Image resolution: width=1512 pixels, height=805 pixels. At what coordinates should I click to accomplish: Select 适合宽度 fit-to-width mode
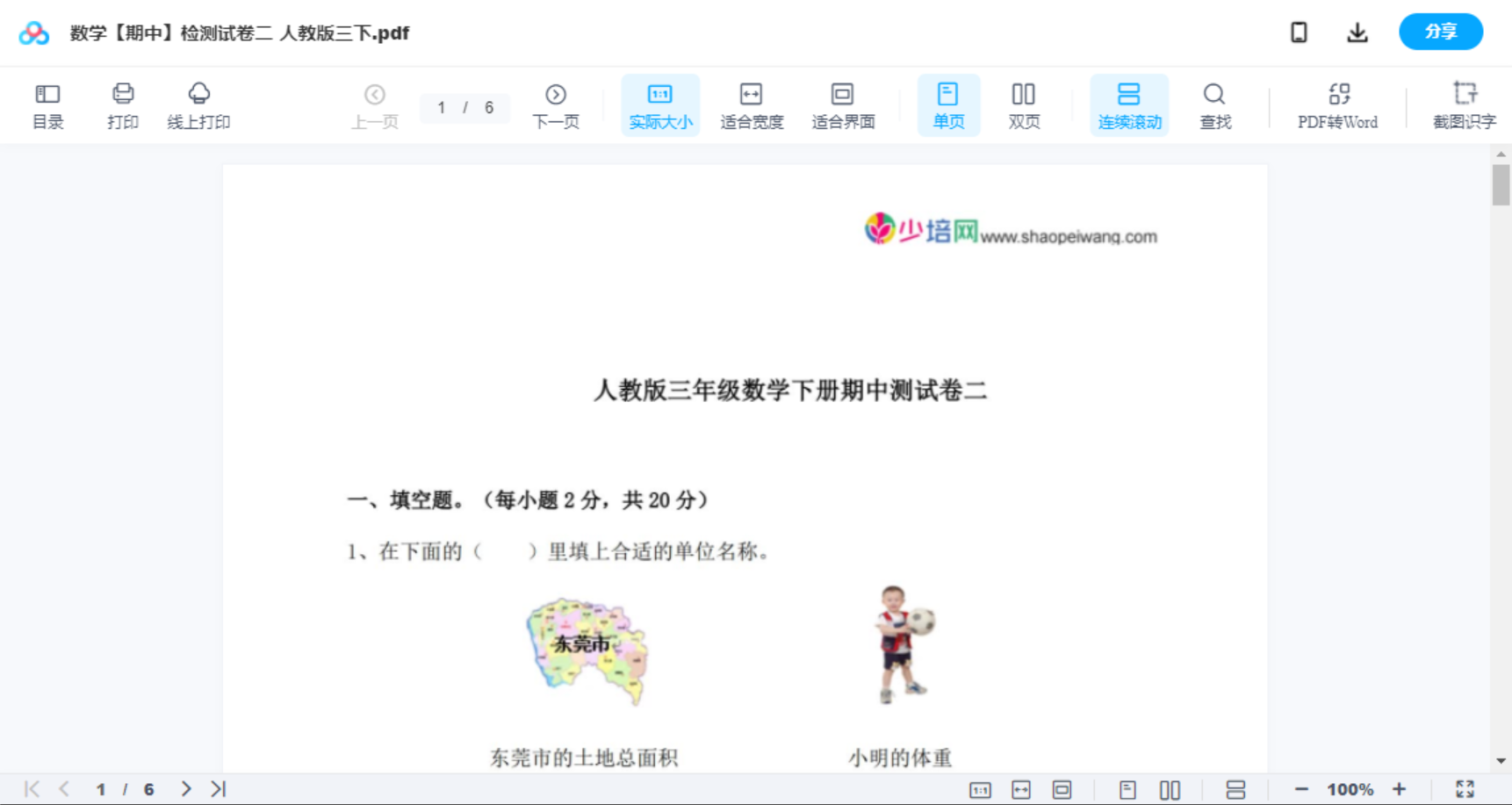pos(752,104)
